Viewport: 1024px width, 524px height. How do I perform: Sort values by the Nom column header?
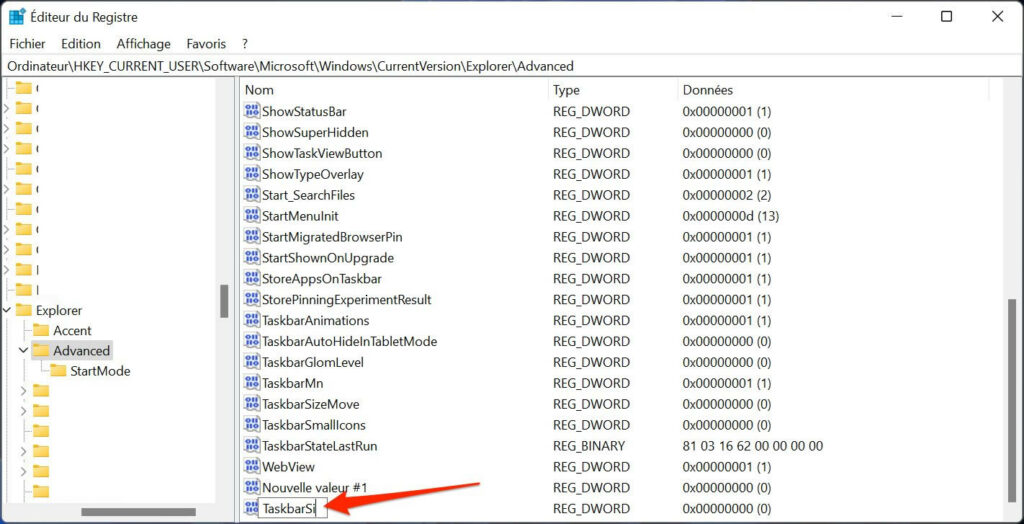point(259,90)
